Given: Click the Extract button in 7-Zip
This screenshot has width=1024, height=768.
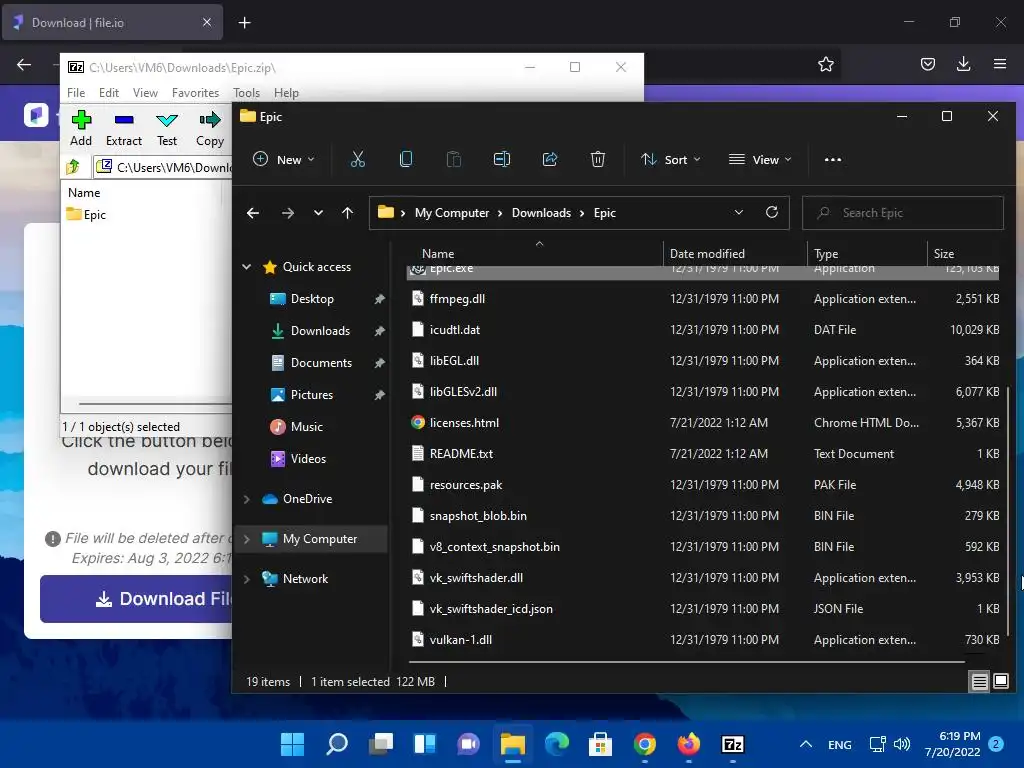Looking at the screenshot, I should point(124,129).
